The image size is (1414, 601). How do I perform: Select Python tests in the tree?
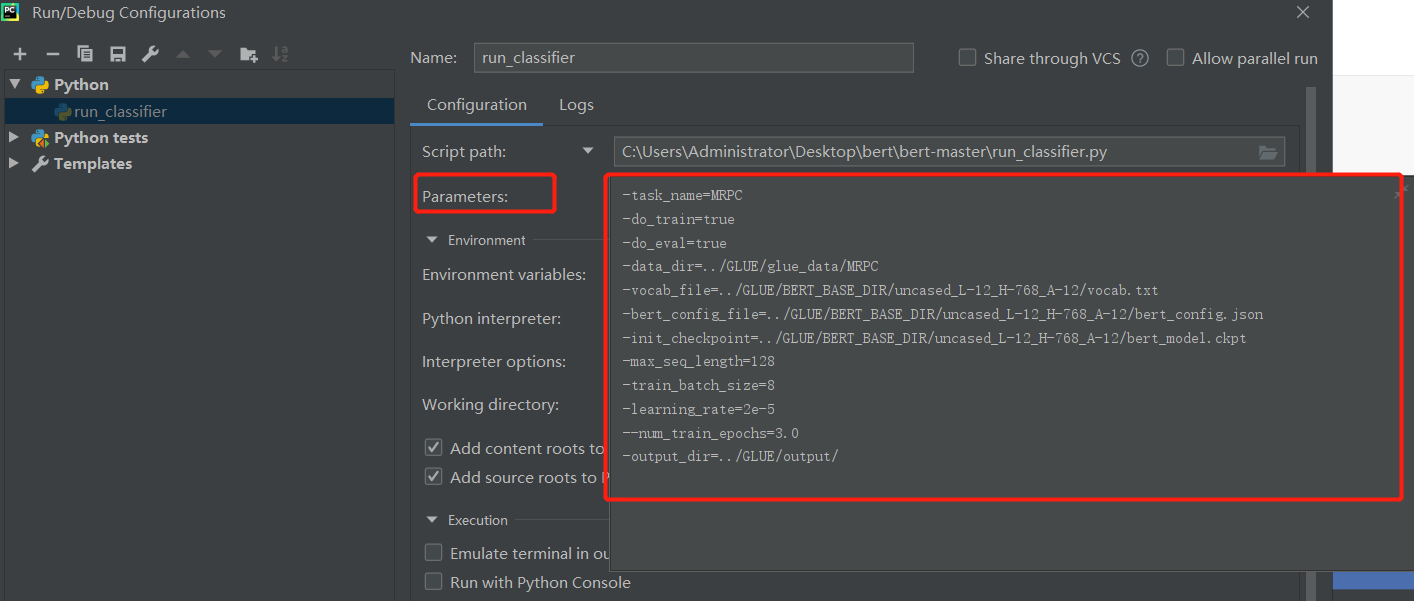[x=101, y=137]
